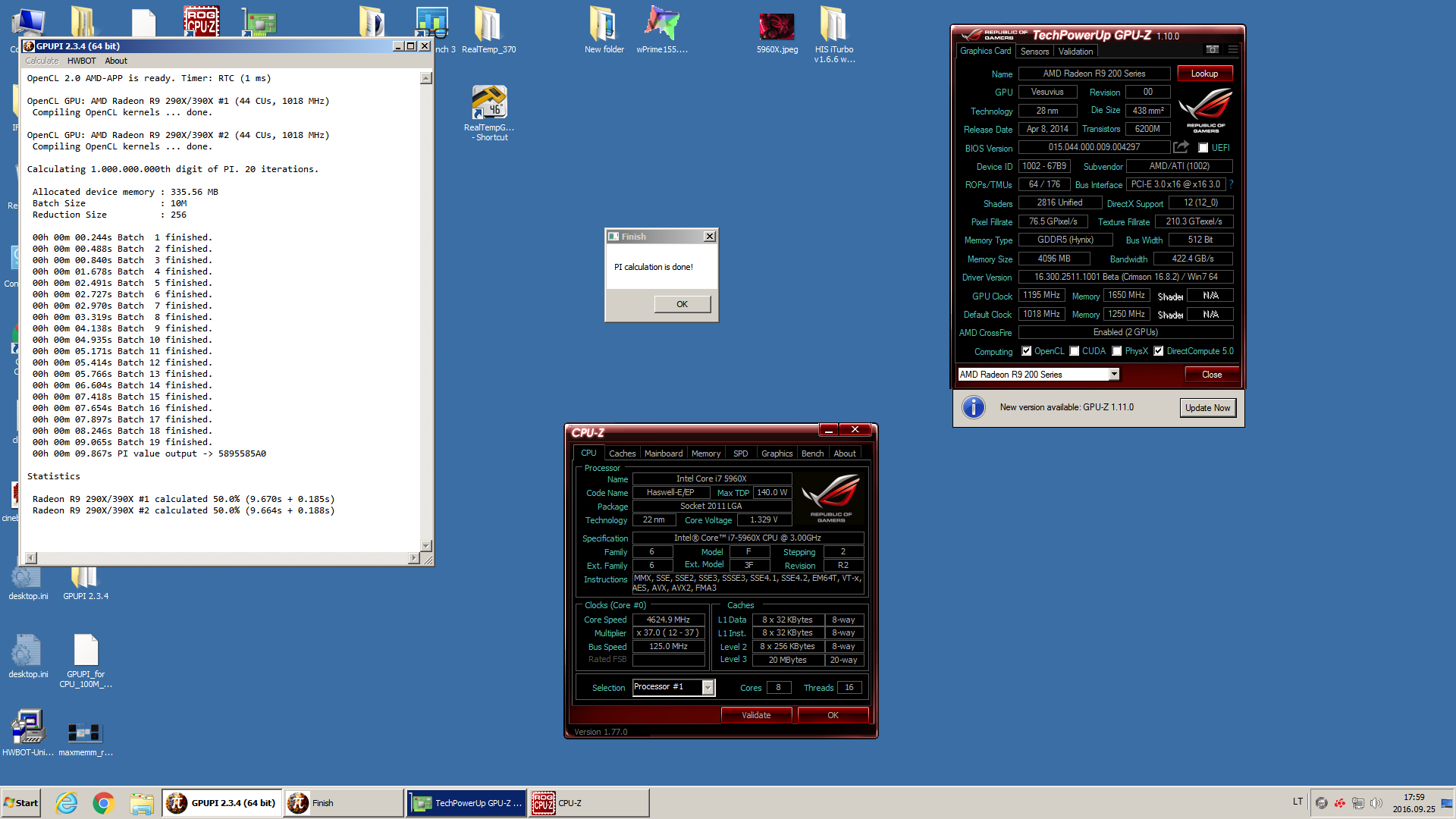Viewport: 1456px width, 819px height.
Task: Open the About tab in CPU-Z
Action: tap(845, 453)
